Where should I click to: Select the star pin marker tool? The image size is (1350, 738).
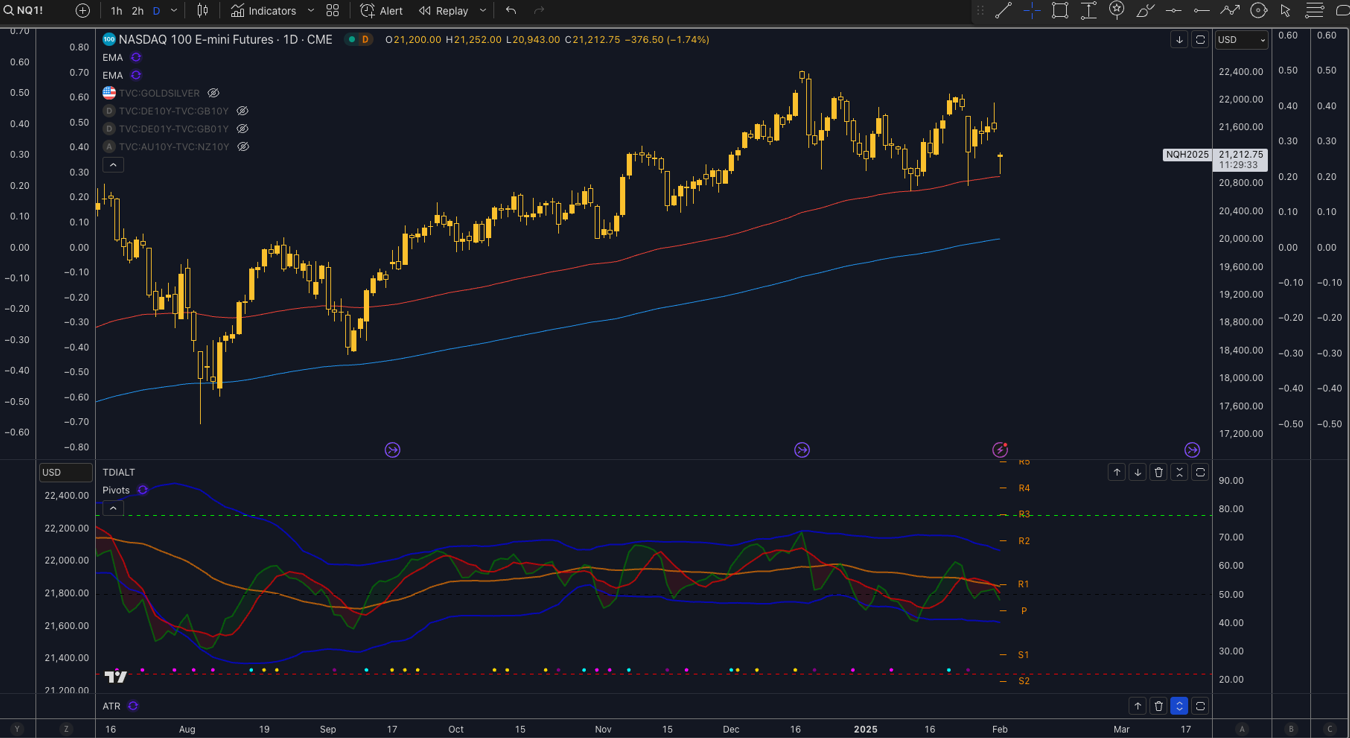tap(1117, 10)
